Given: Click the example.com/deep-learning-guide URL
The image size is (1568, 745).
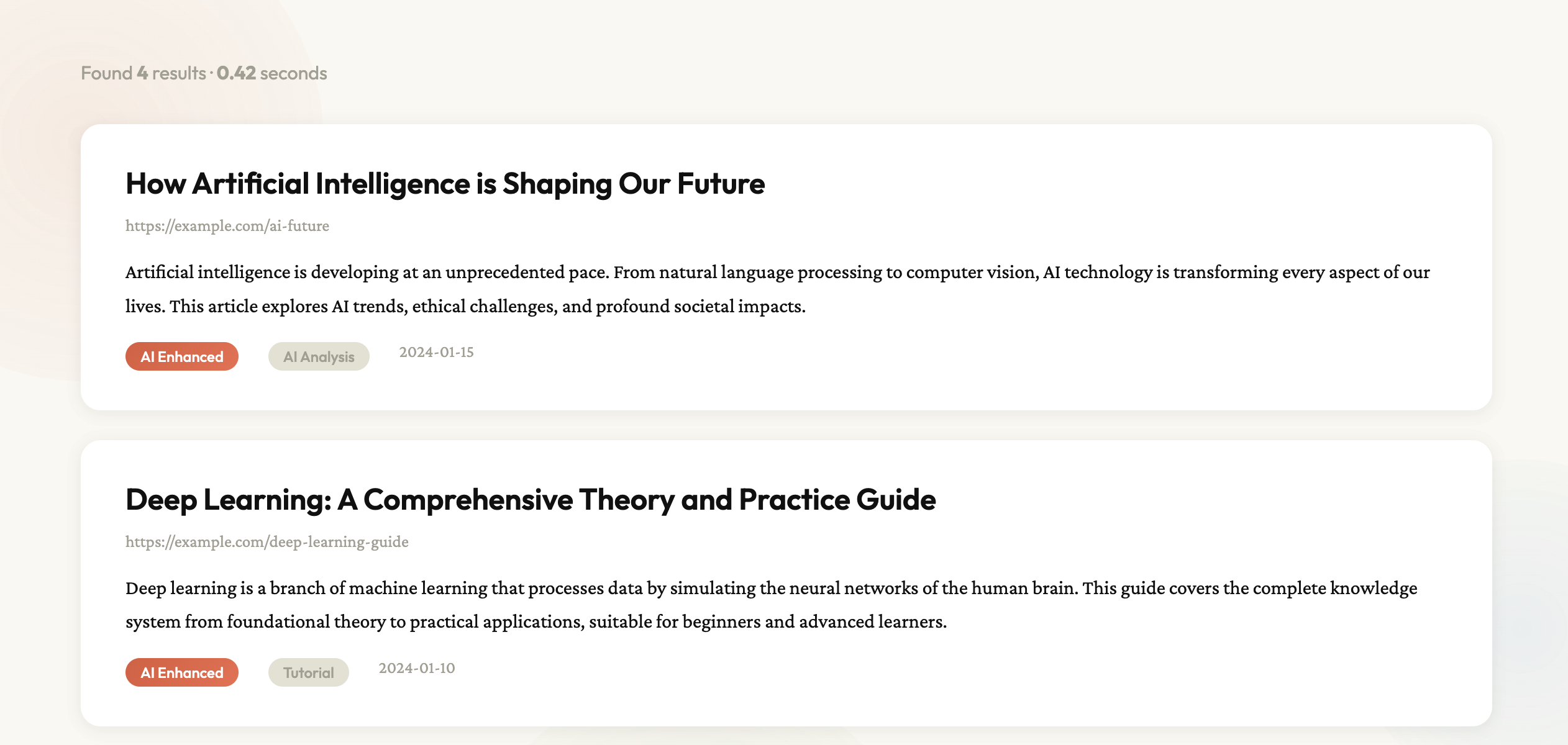Looking at the screenshot, I should (x=267, y=542).
